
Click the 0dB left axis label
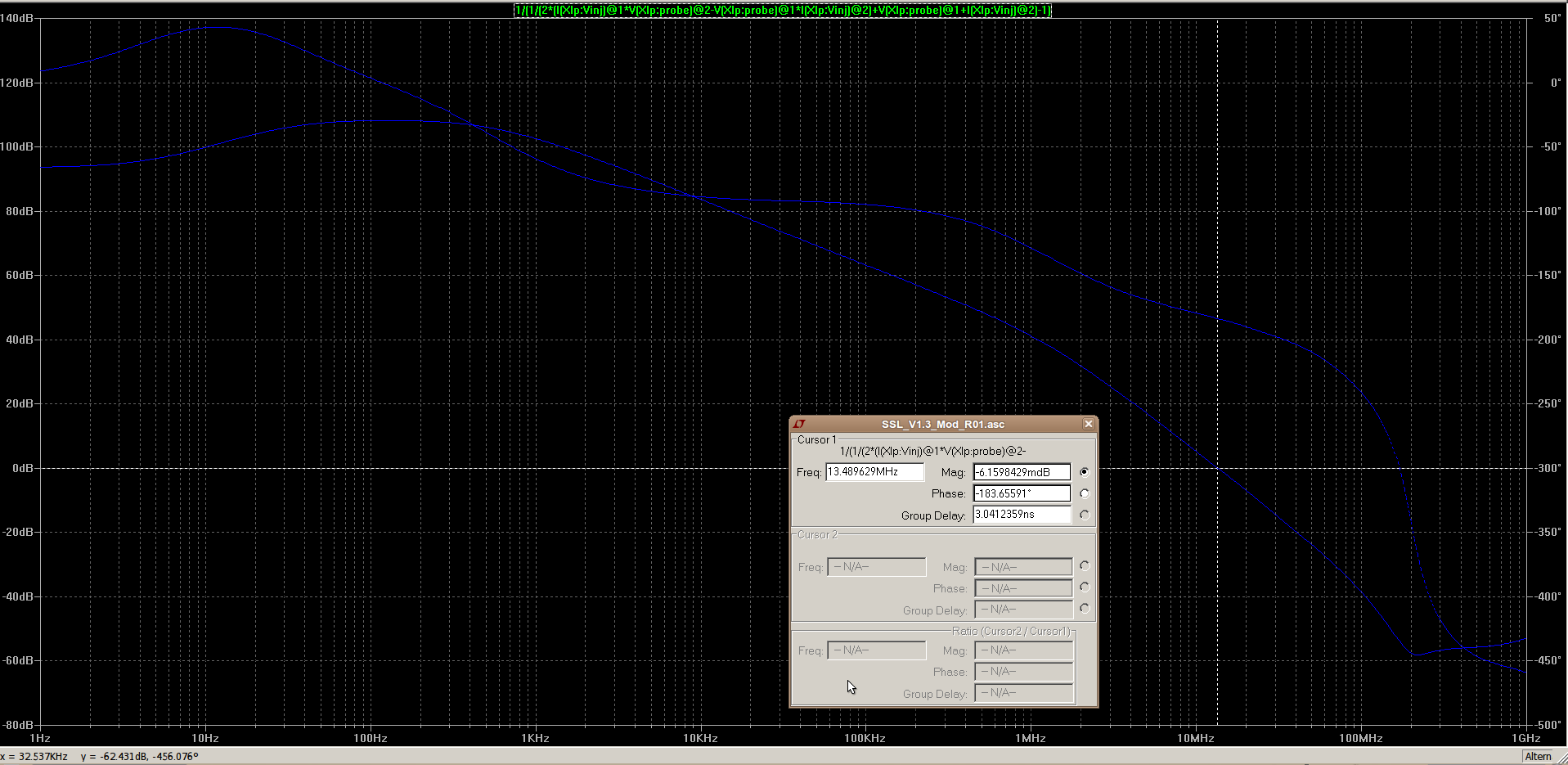(23, 468)
